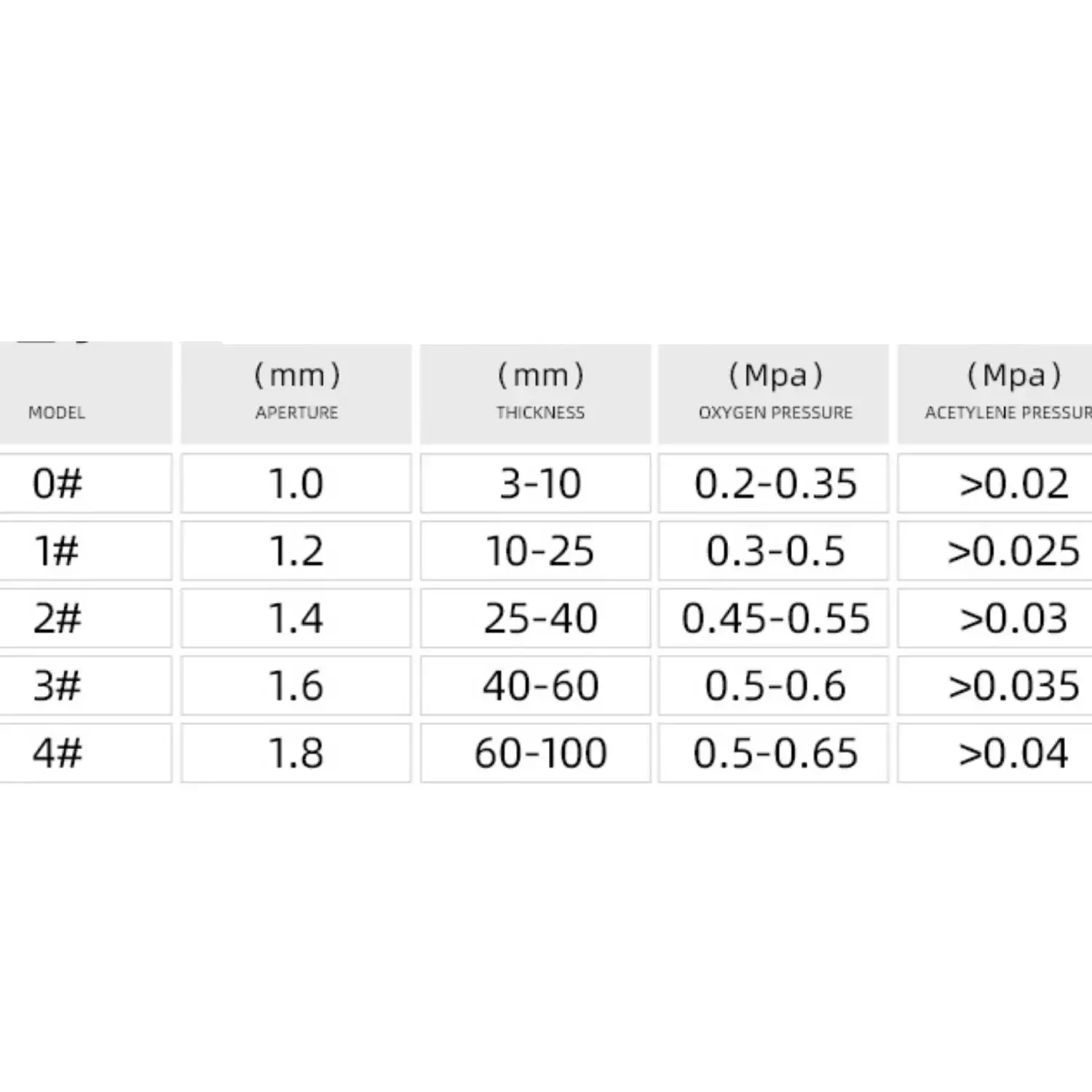1092x1092 pixels.
Task: Select the 0.45-0.55 oxygen pressure value
Action: pos(775,618)
